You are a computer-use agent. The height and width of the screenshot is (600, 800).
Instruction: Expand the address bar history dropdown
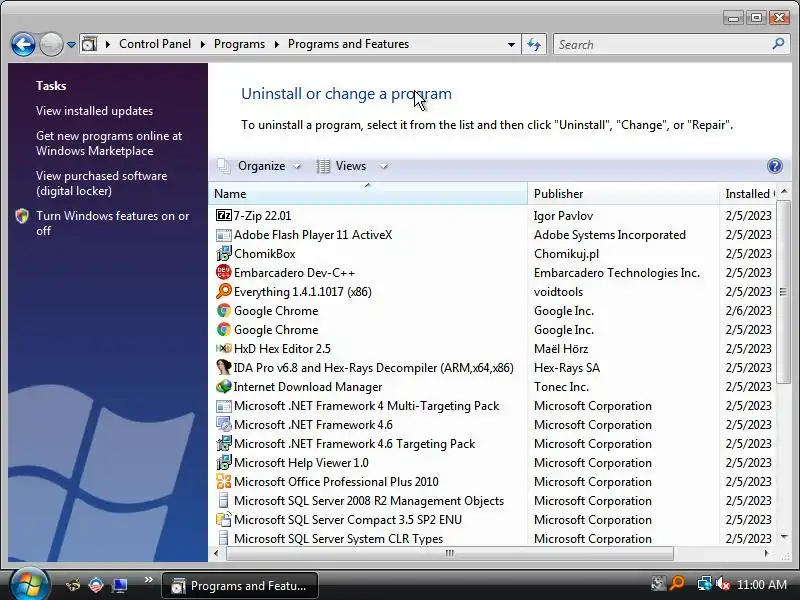(511, 44)
